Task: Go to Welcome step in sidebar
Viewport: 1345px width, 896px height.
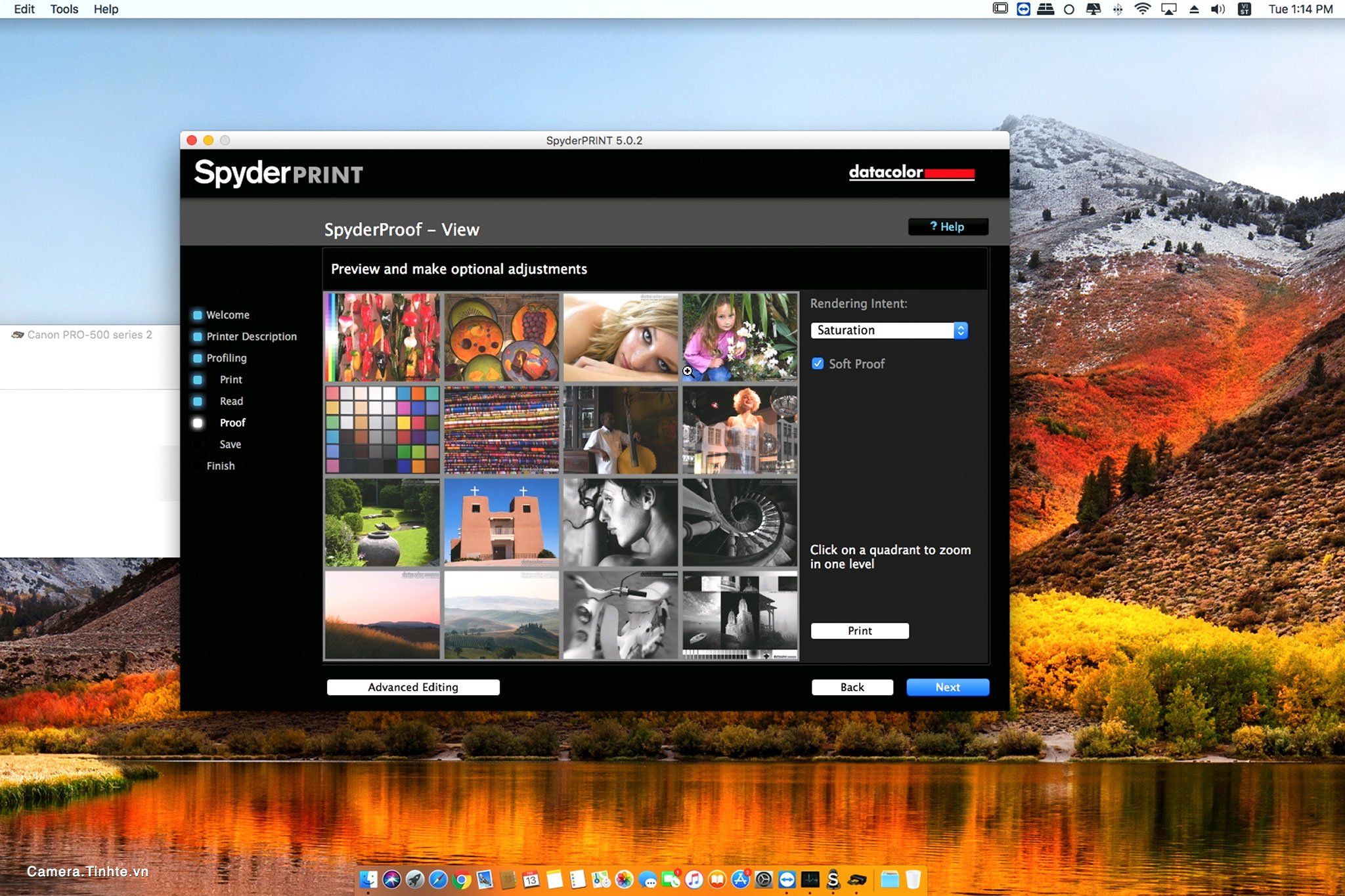Action: point(228,315)
